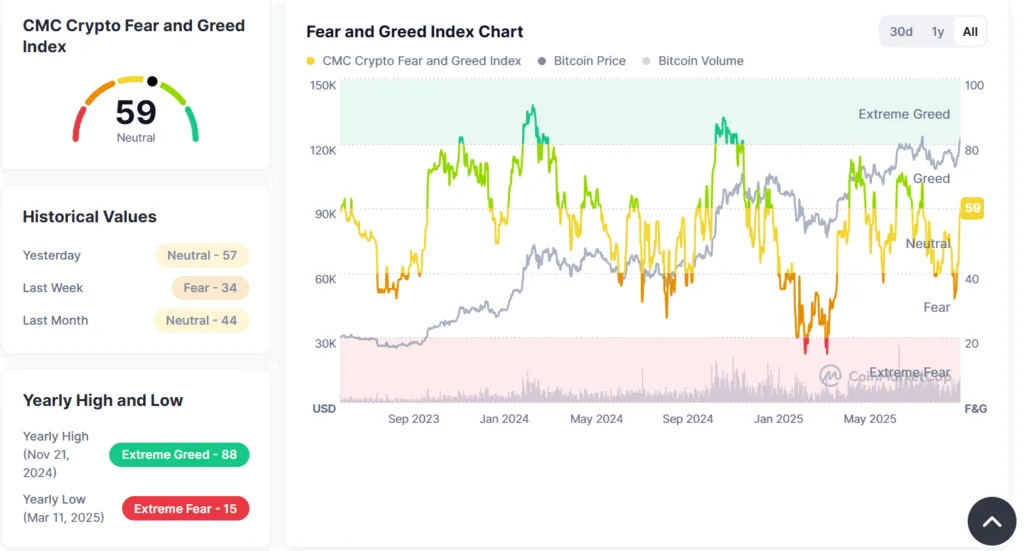1024x551 pixels.
Task: Click the yellow dot beside Fear and Greed legend
Action: (312, 61)
